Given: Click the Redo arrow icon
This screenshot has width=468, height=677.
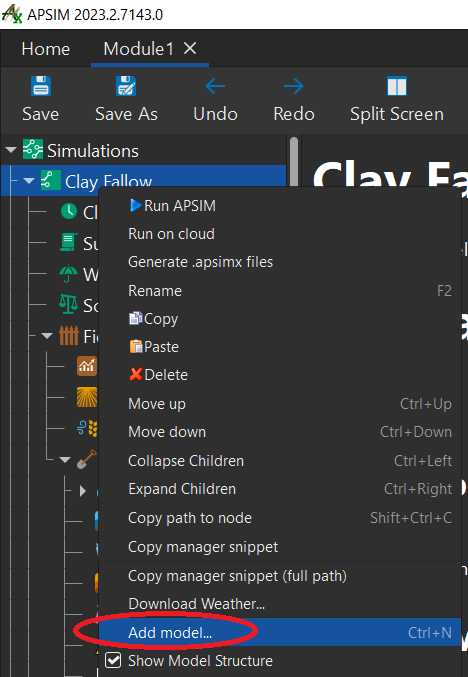Looking at the screenshot, I should 294,86.
